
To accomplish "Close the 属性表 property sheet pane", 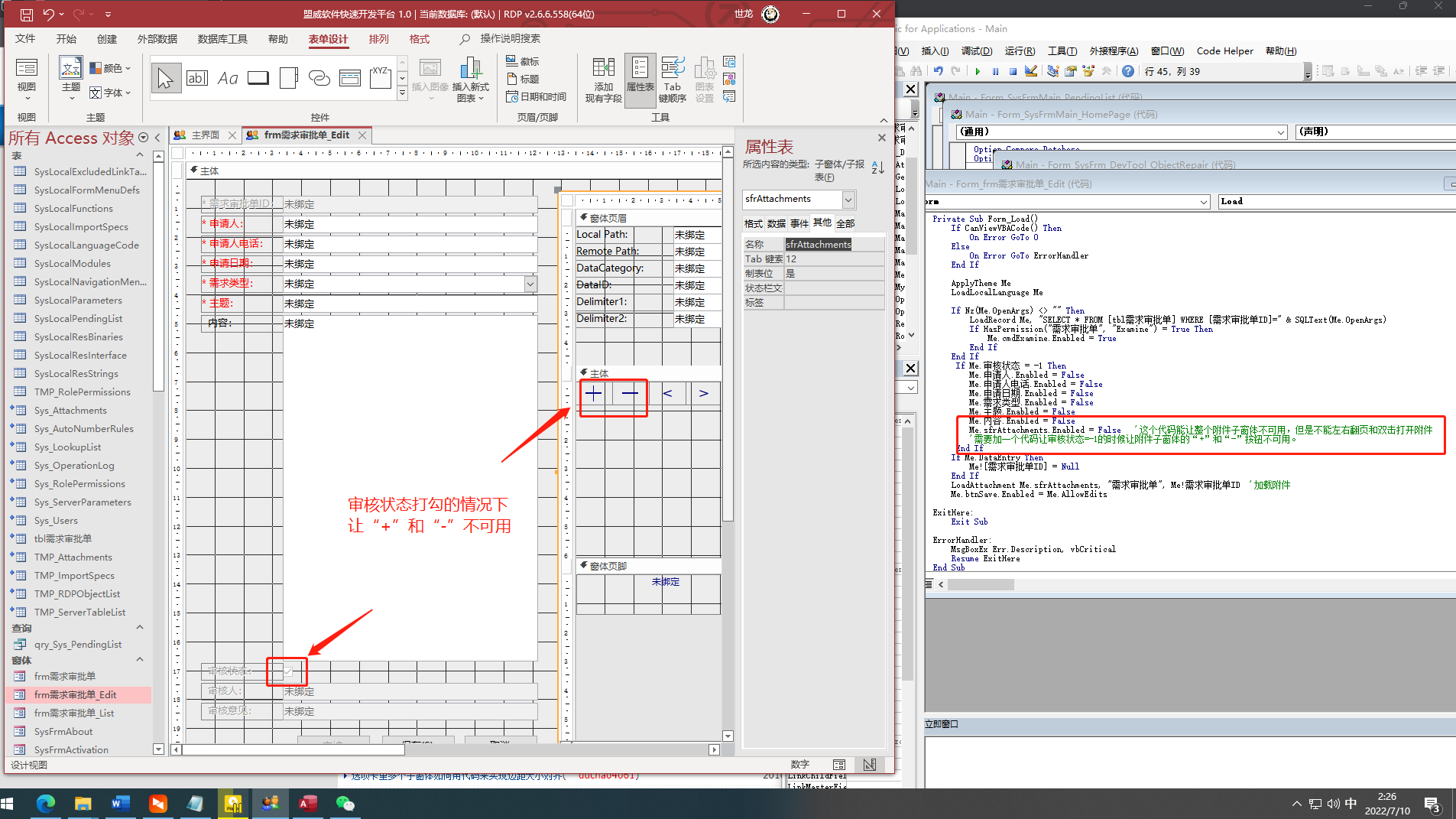I will [881, 138].
